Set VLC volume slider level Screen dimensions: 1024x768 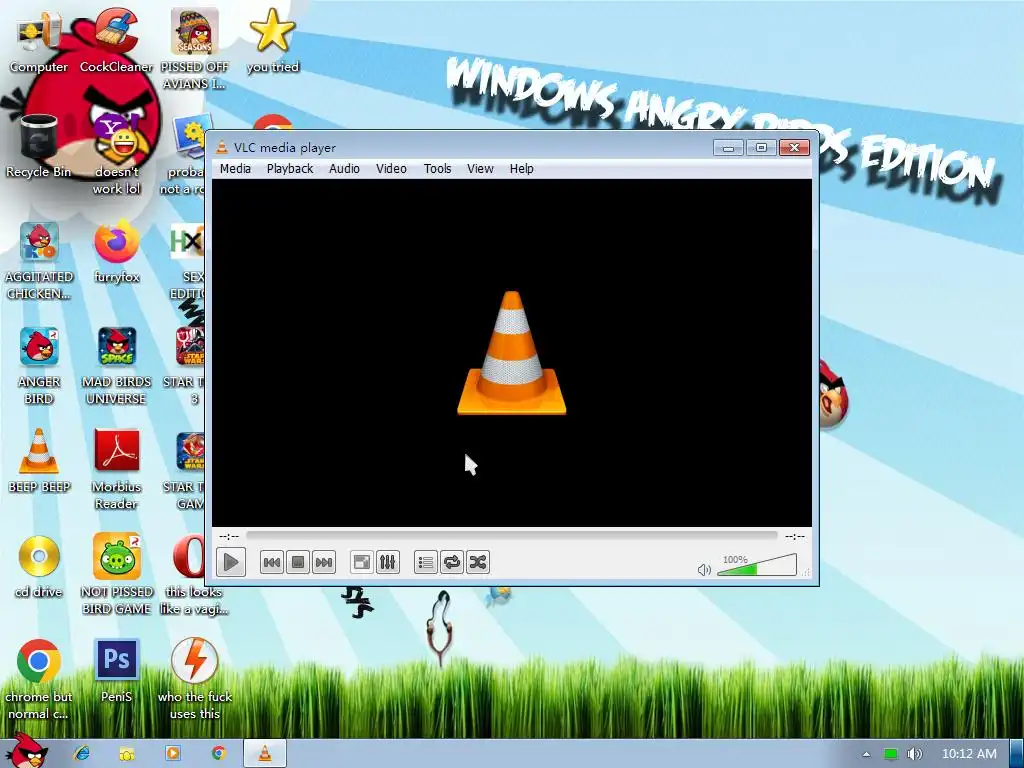point(757,566)
